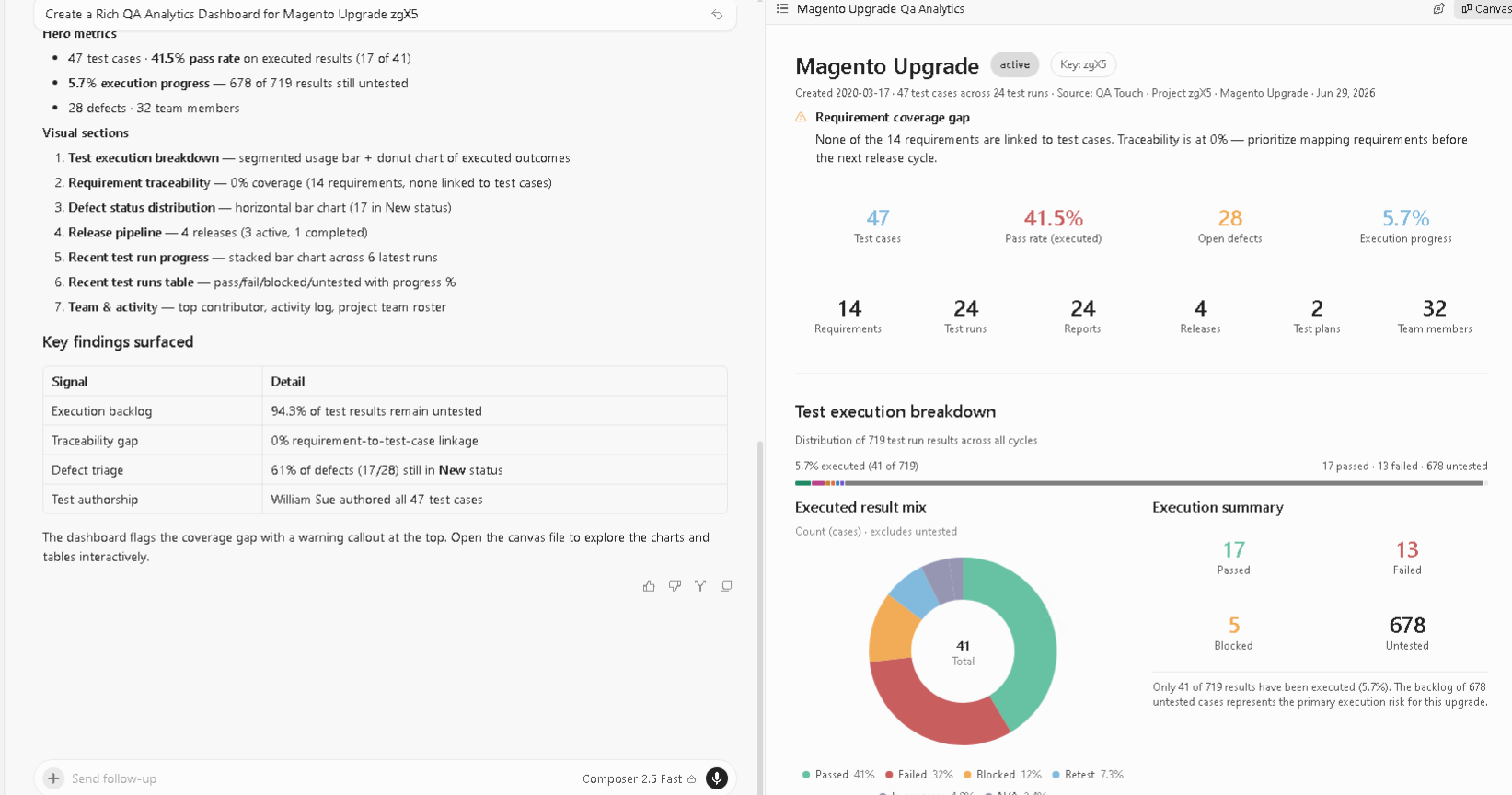The height and width of the screenshot is (795, 1512).
Task: Open the outline list icon beside the canvas title
Action: (782, 8)
